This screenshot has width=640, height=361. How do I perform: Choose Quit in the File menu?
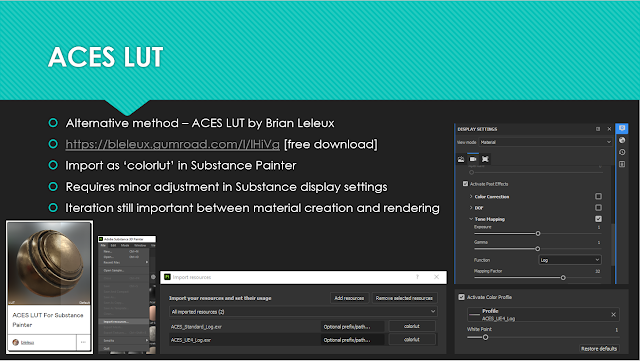tap(125, 348)
